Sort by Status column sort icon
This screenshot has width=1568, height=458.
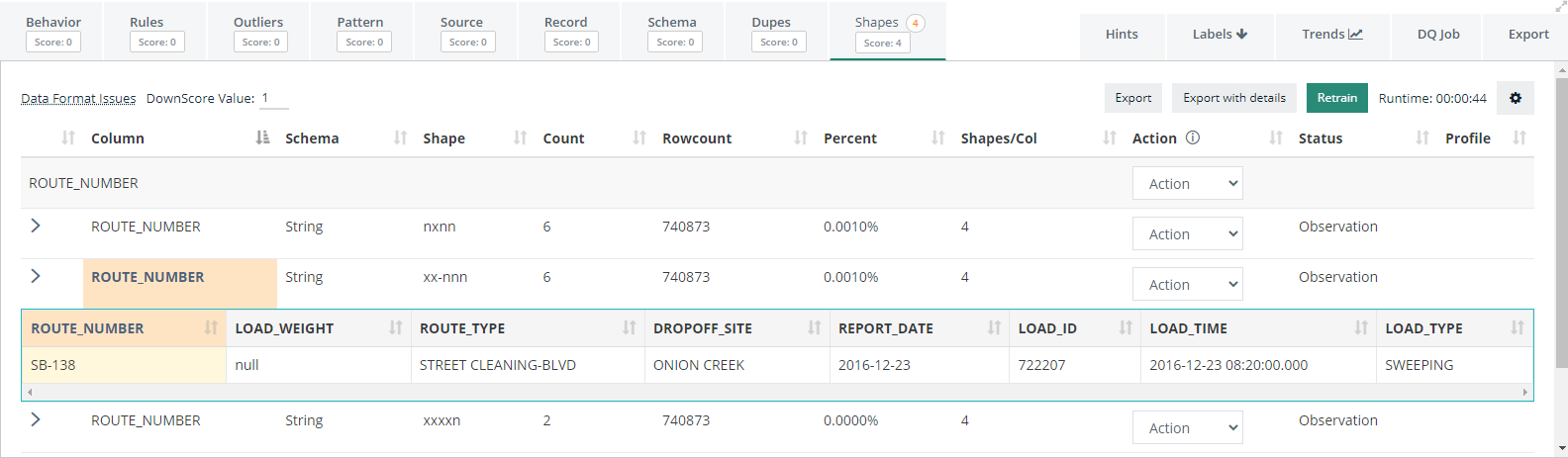(1422, 137)
